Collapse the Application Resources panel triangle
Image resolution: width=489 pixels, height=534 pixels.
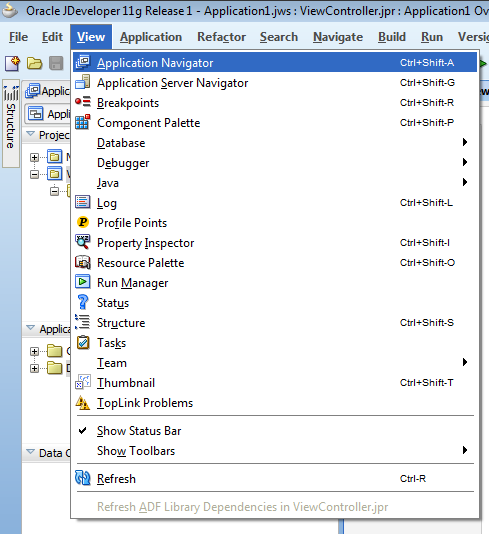30,328
